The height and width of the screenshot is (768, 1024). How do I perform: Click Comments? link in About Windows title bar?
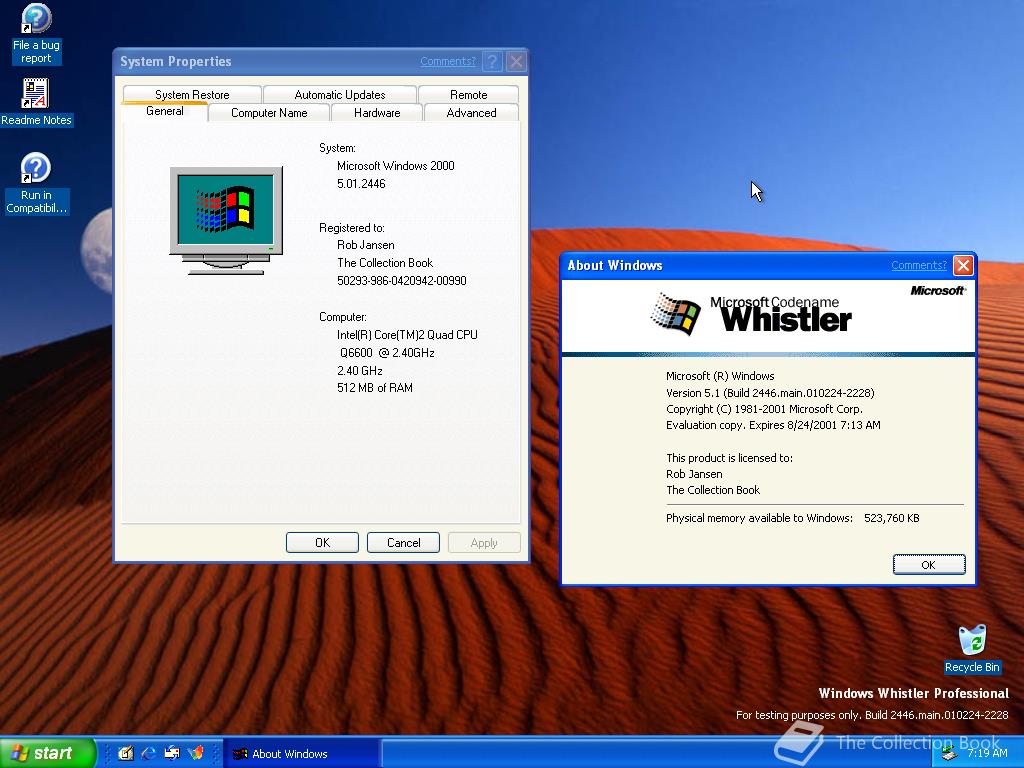click(x=919, y=265)
